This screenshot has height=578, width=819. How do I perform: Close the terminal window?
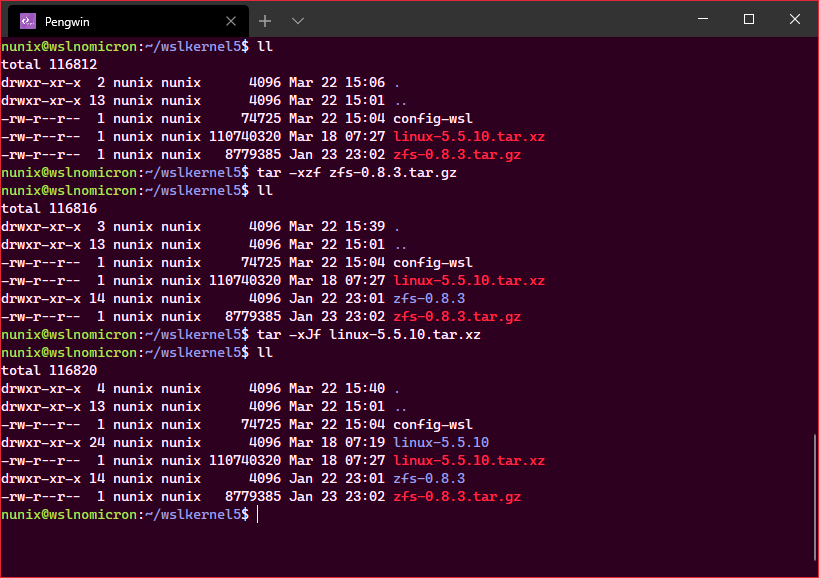pos(795,19)
